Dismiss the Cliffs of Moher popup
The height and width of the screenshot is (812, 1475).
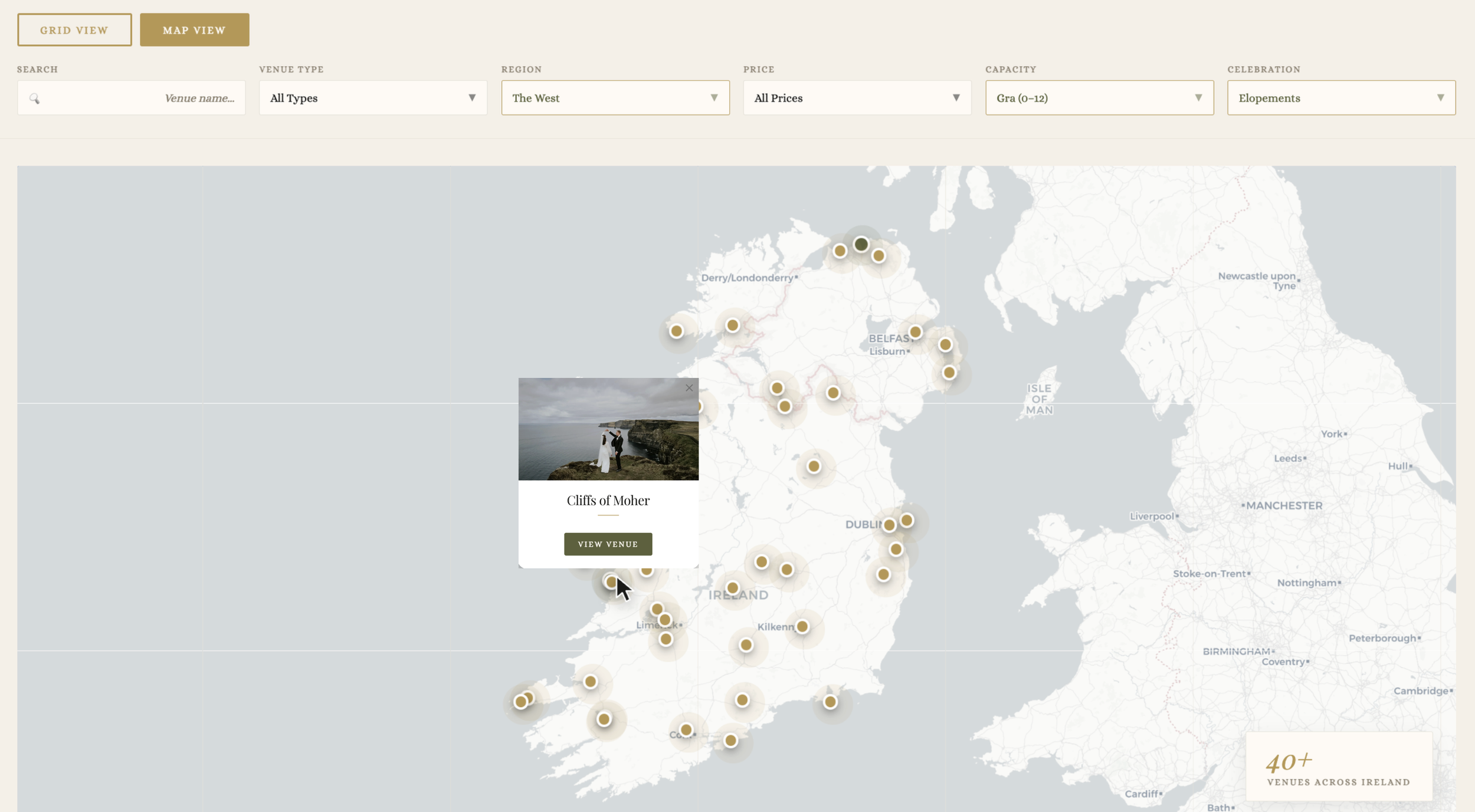[x=689, y=388]
